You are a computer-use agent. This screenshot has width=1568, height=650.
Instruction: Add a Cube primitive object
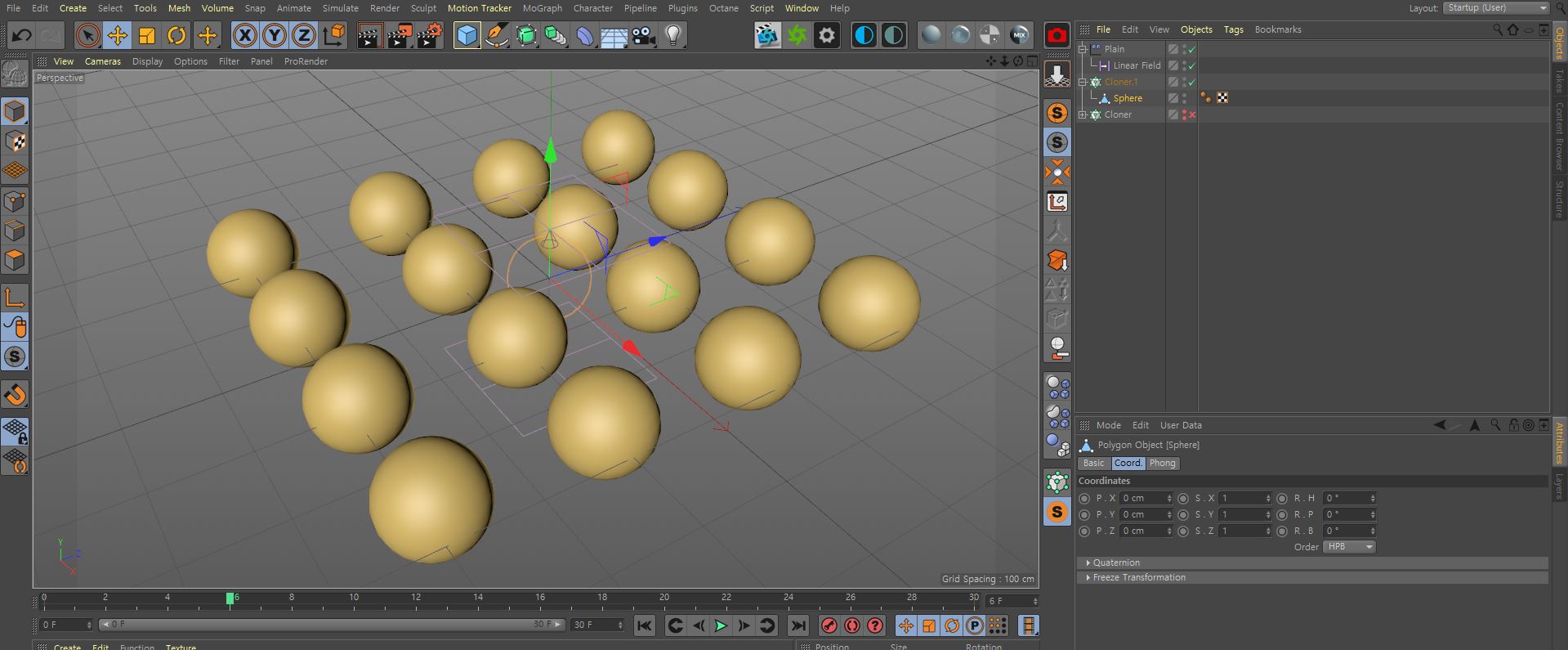467,35
